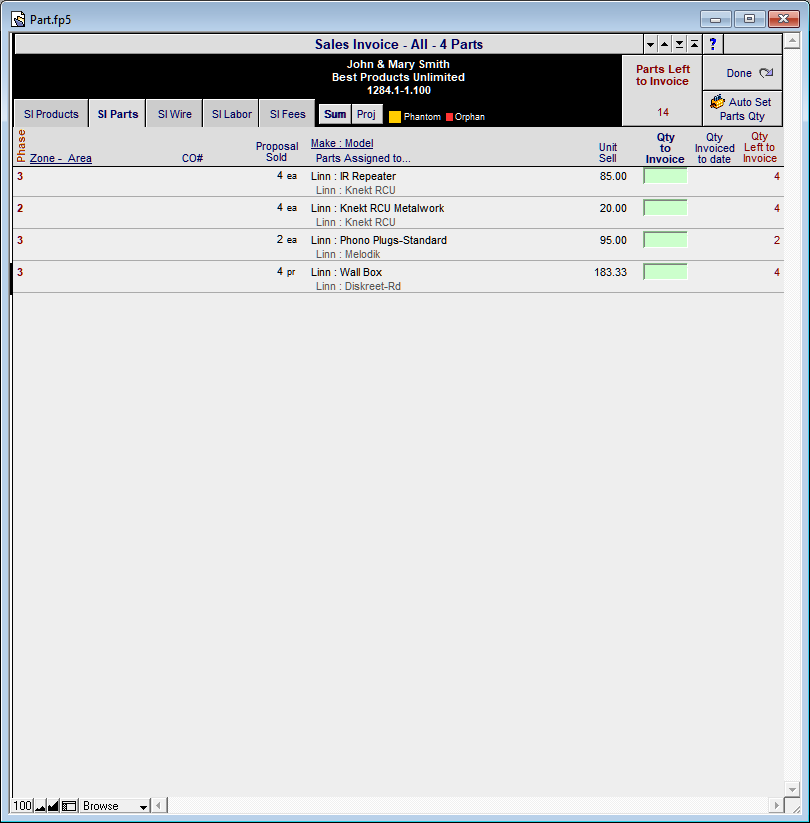Viewport: 810px width, 823px height.
Task: Click the Qty Left to Invoice header
Action: coord(760,147)
